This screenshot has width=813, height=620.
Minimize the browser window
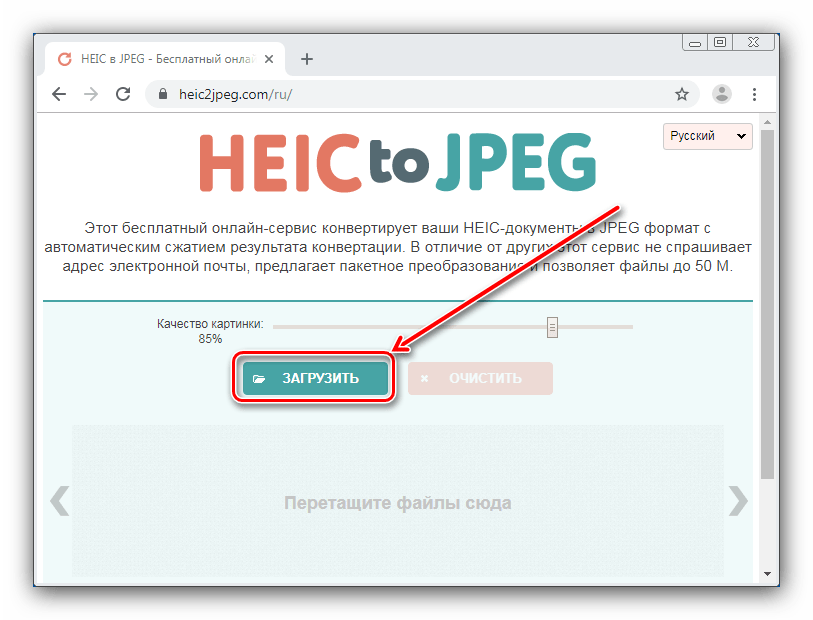click(x=695, y=43)
